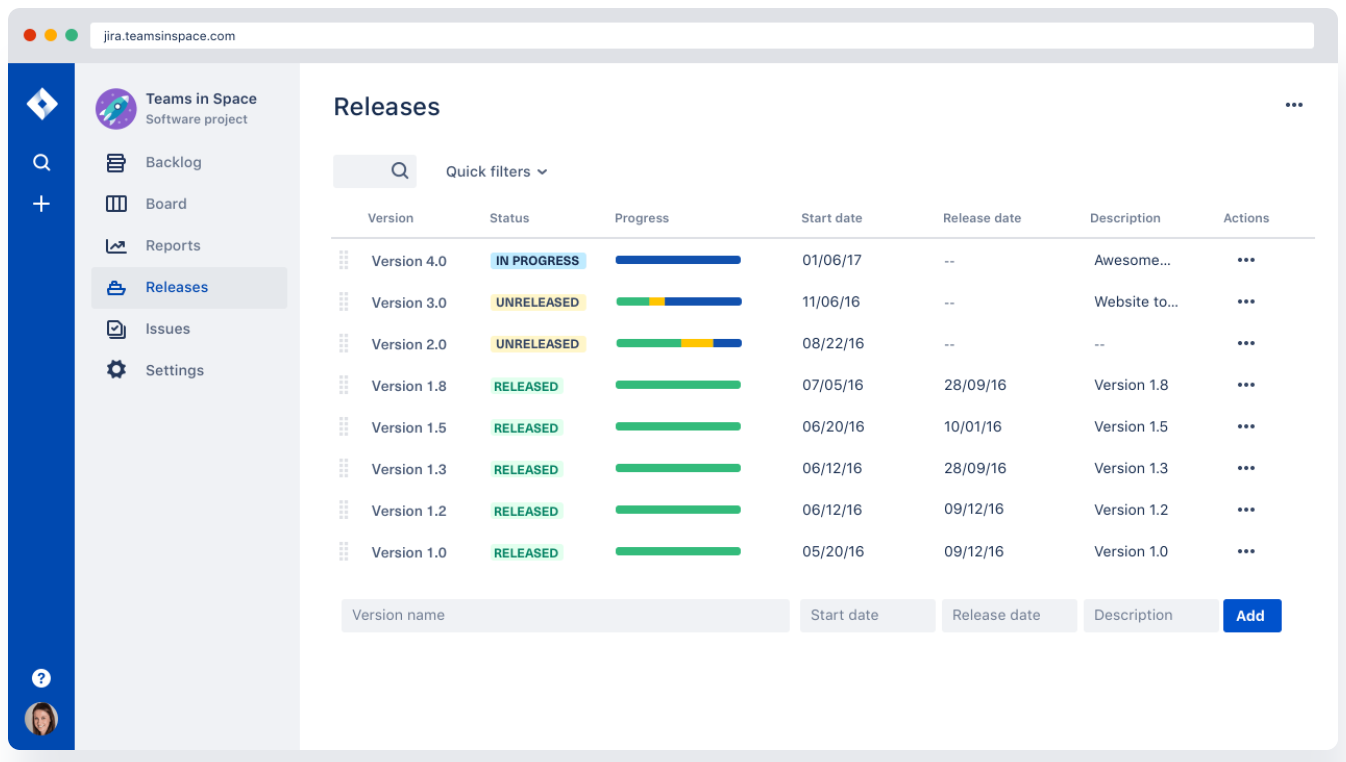The height and width of the screenshot is (762, 1346).
Task: Open project Settings in the sidebar
Action: (173, 370)
